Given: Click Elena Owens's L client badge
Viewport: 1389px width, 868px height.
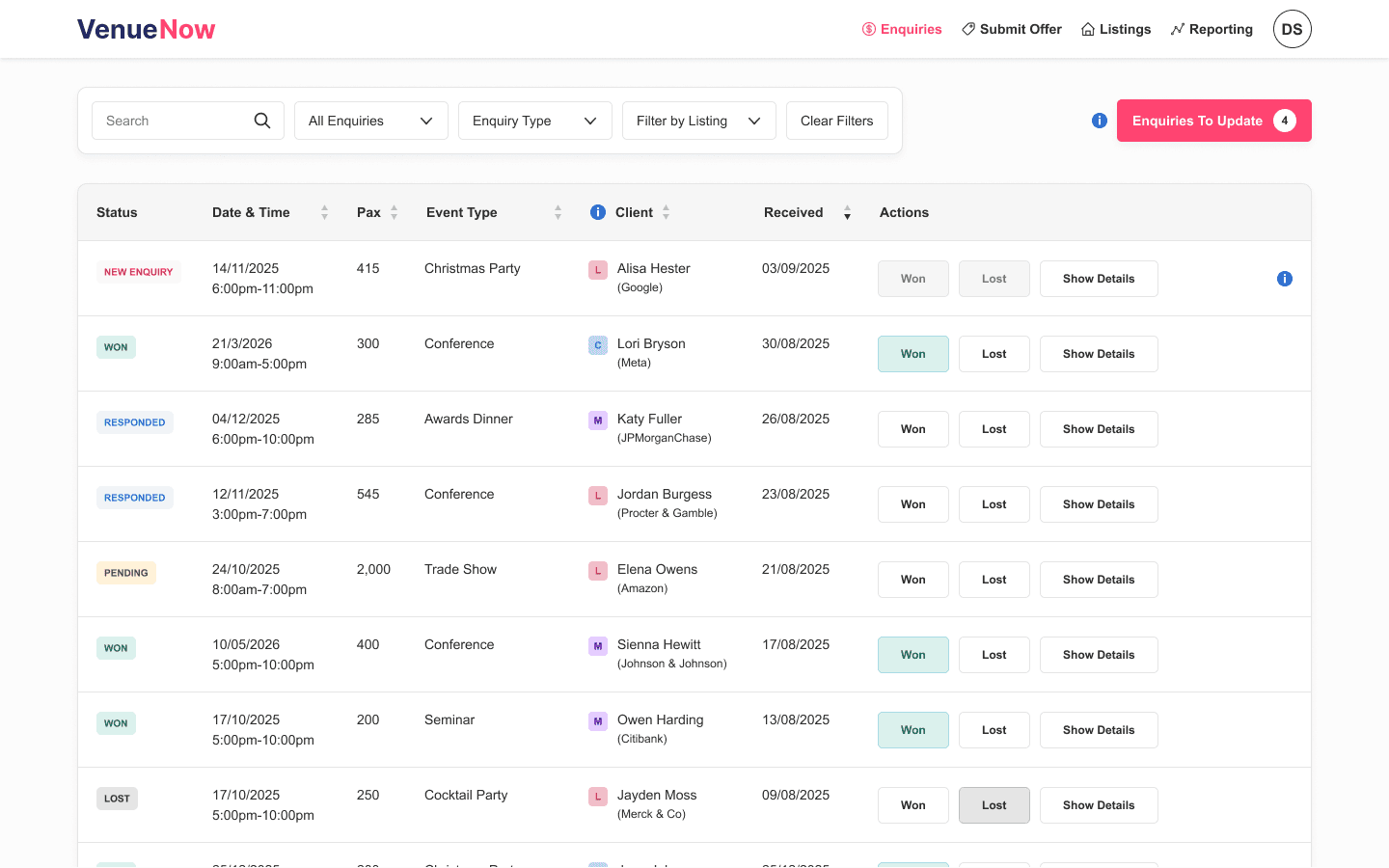Looking at the screenshot, I should [598, 571].
